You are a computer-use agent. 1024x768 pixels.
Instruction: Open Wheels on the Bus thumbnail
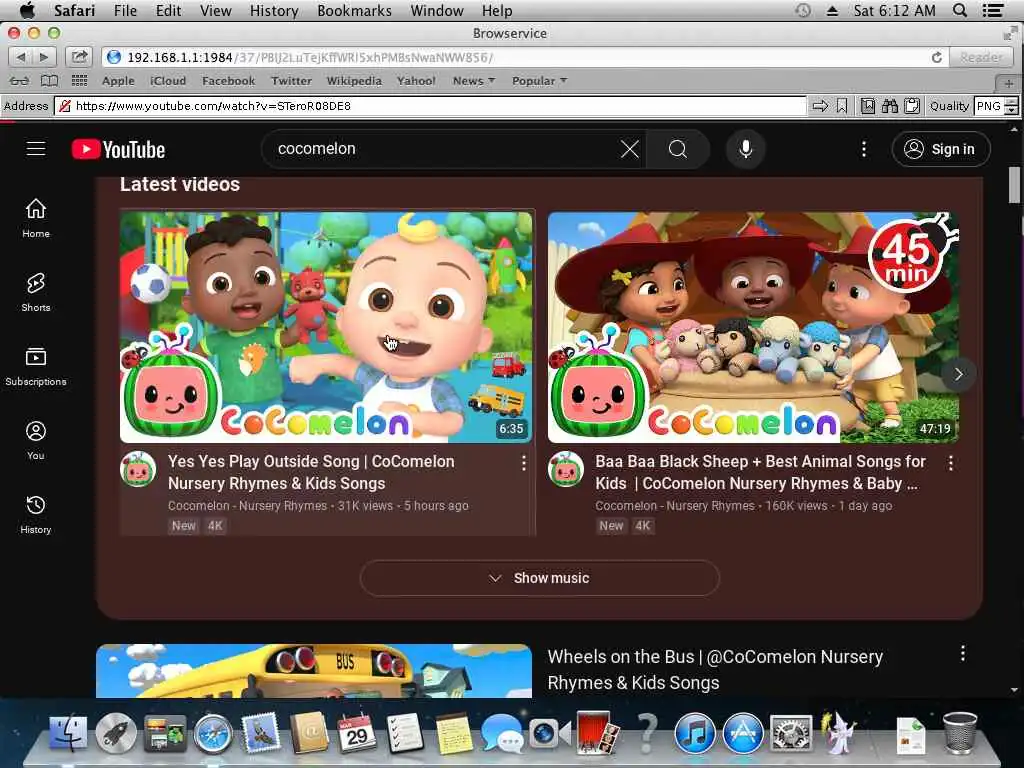[x=314, y=671]
